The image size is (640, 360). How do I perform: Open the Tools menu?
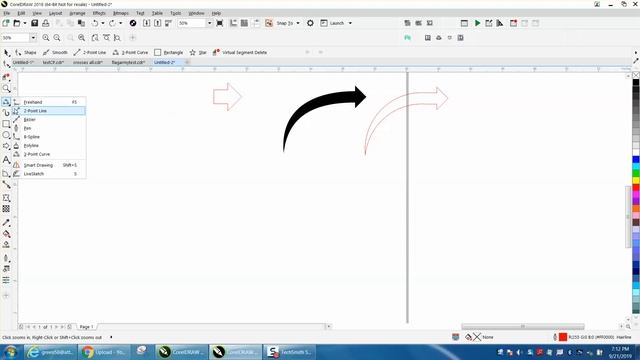pos(176,13)
